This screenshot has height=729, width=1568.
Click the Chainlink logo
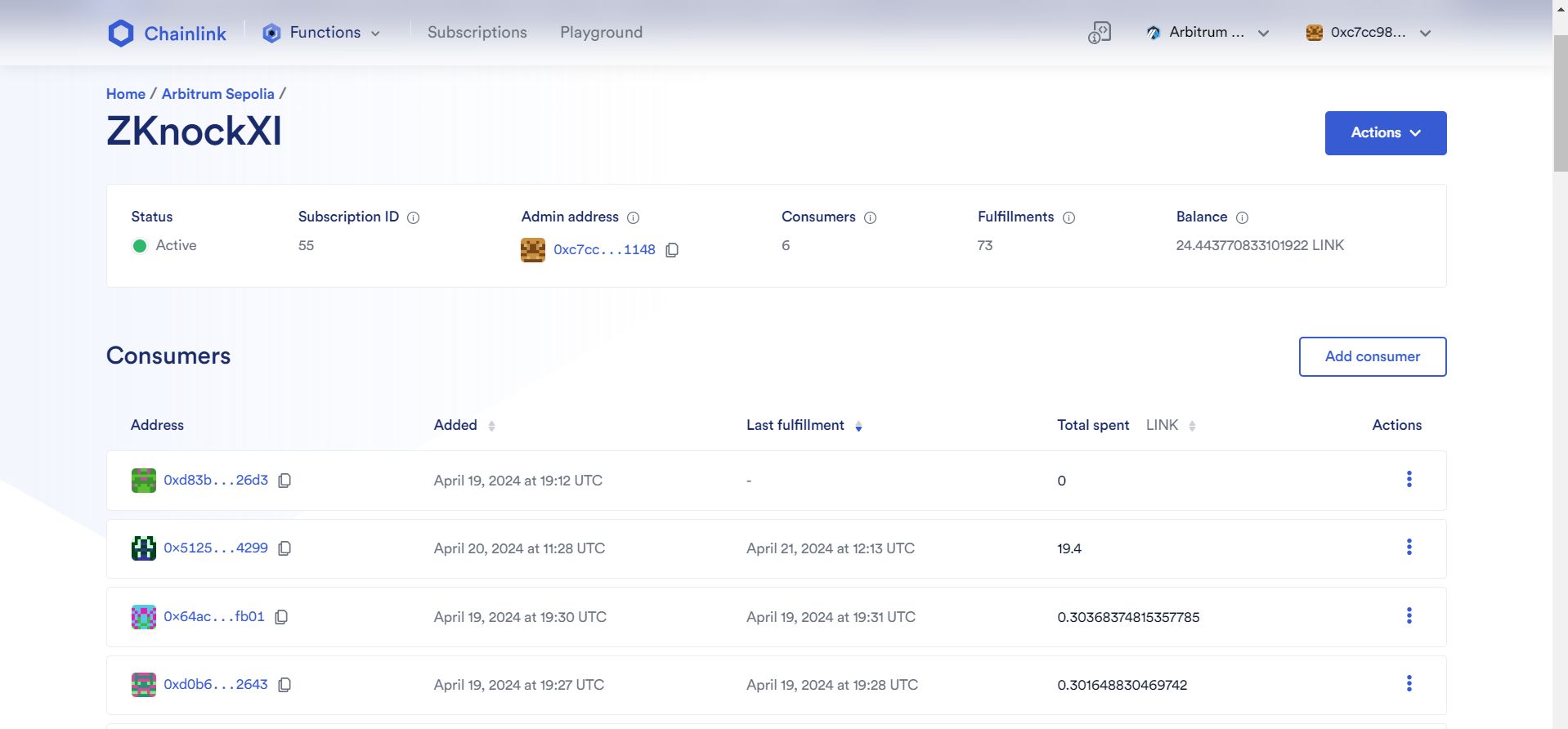168,34
